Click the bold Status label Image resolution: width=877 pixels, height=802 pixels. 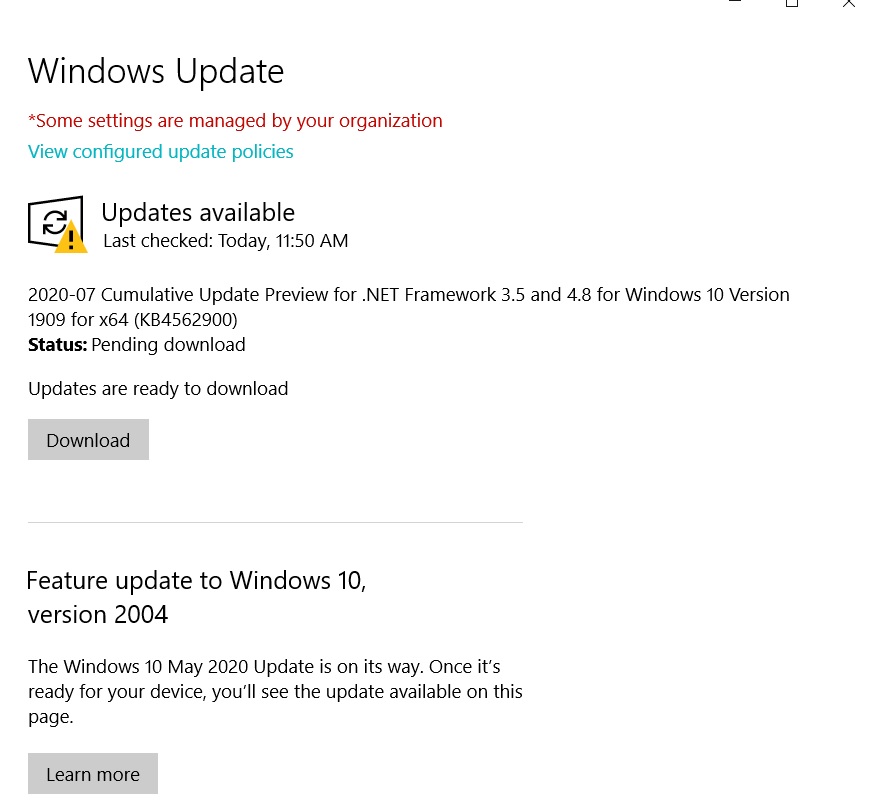coord(57,345)
